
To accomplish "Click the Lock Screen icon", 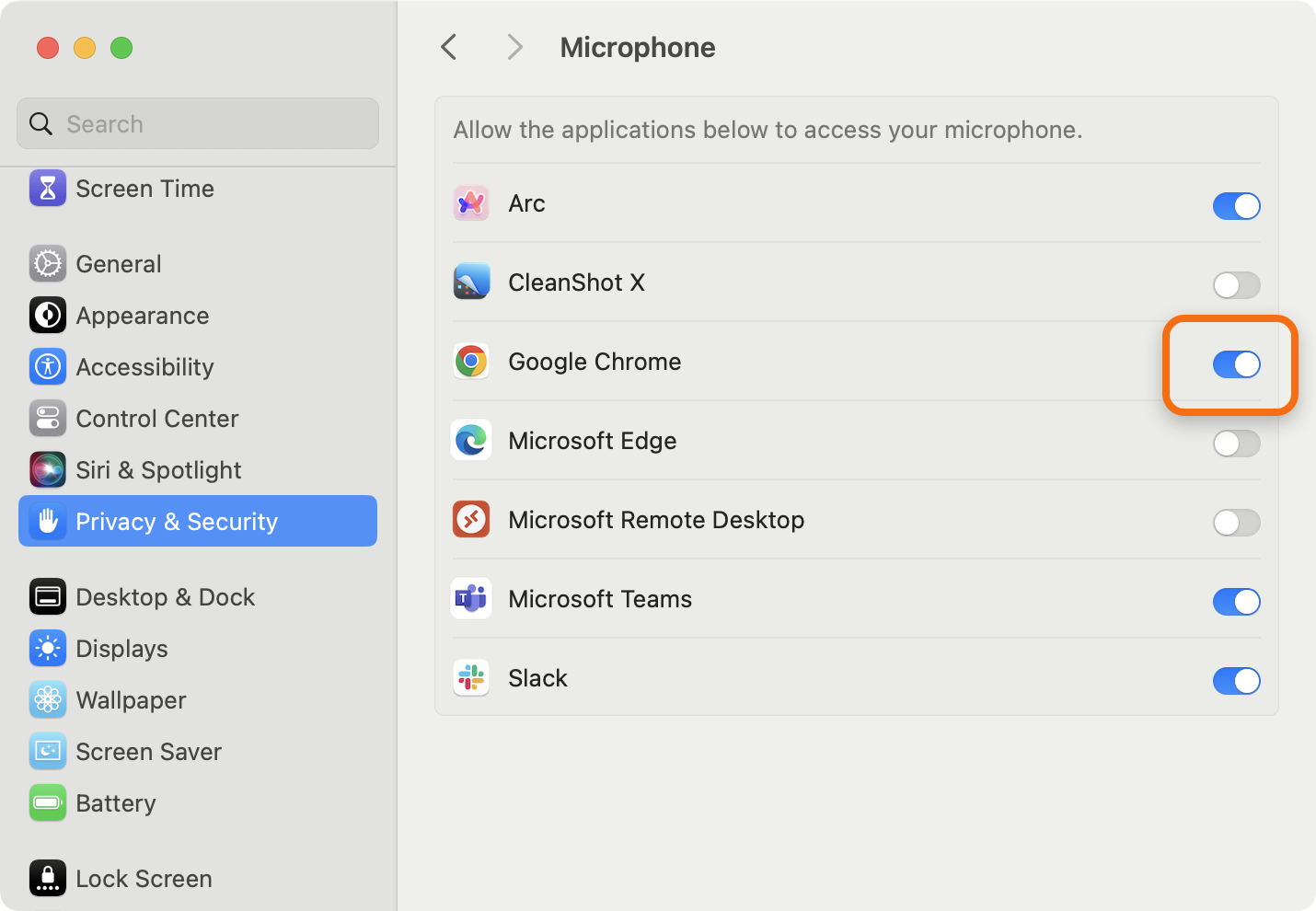I will (48, 878).
